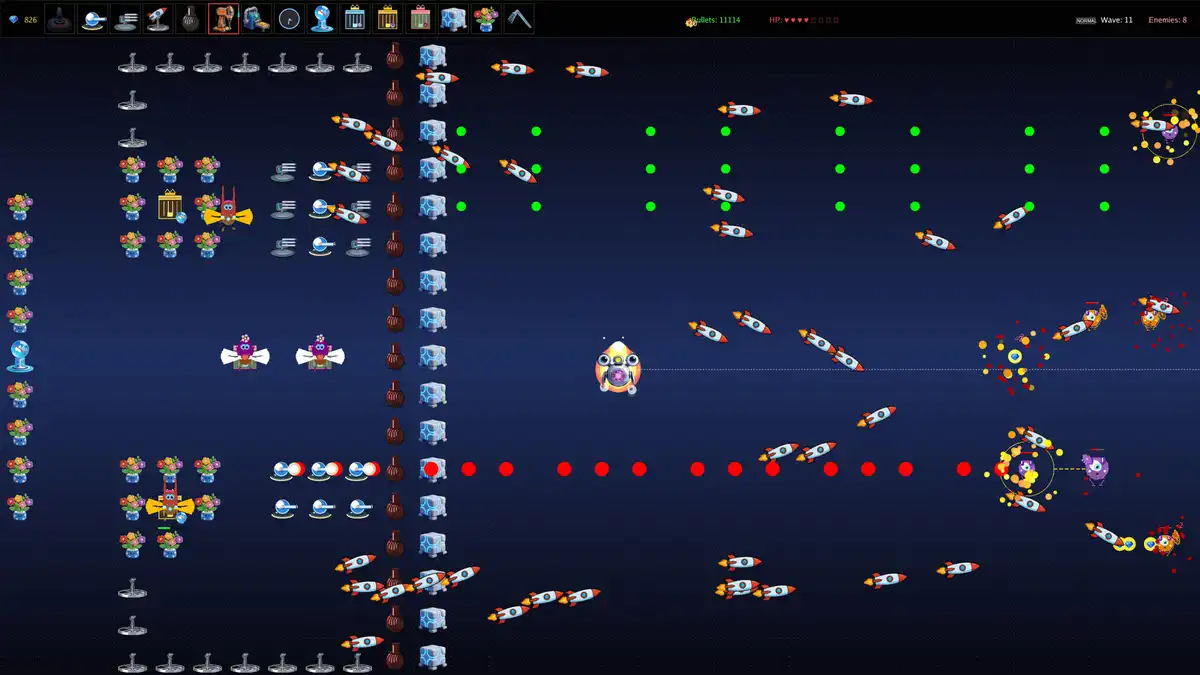Click the blue gem currency counter 826
This screenshot has width=1200, height=675.
click(25, 20)
